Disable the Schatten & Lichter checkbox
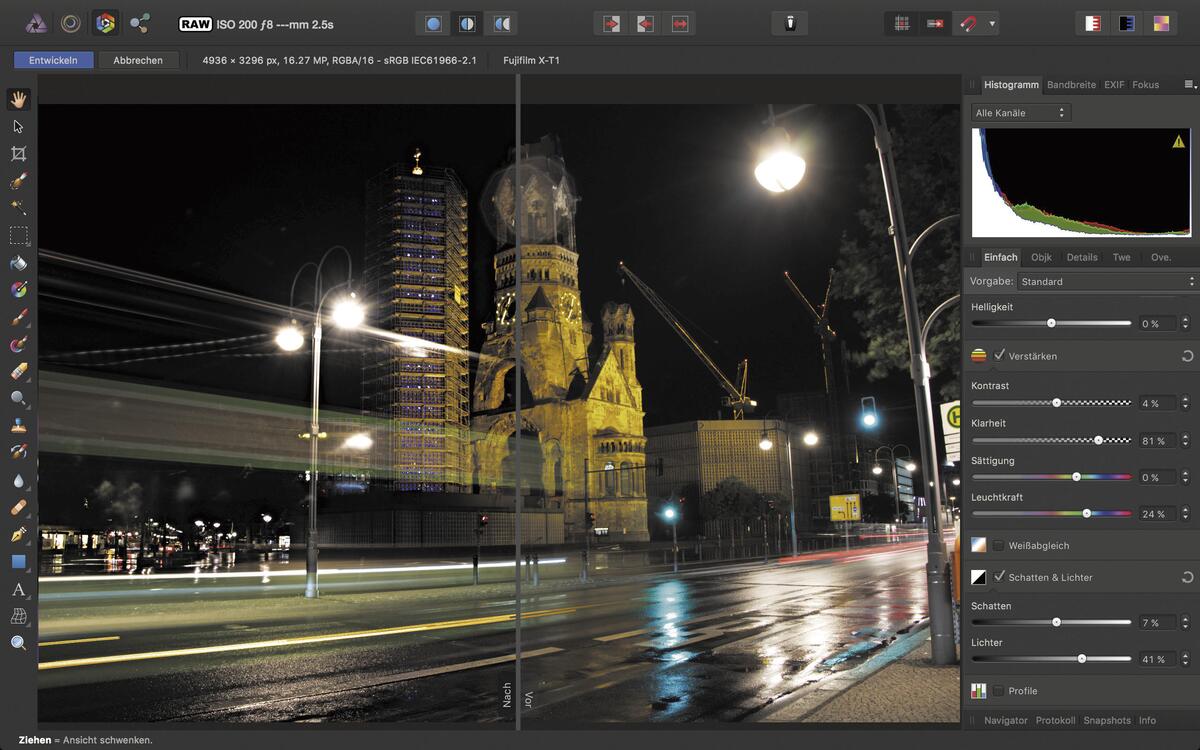This screenshot has height=750, width=1200. coord(997,577)
